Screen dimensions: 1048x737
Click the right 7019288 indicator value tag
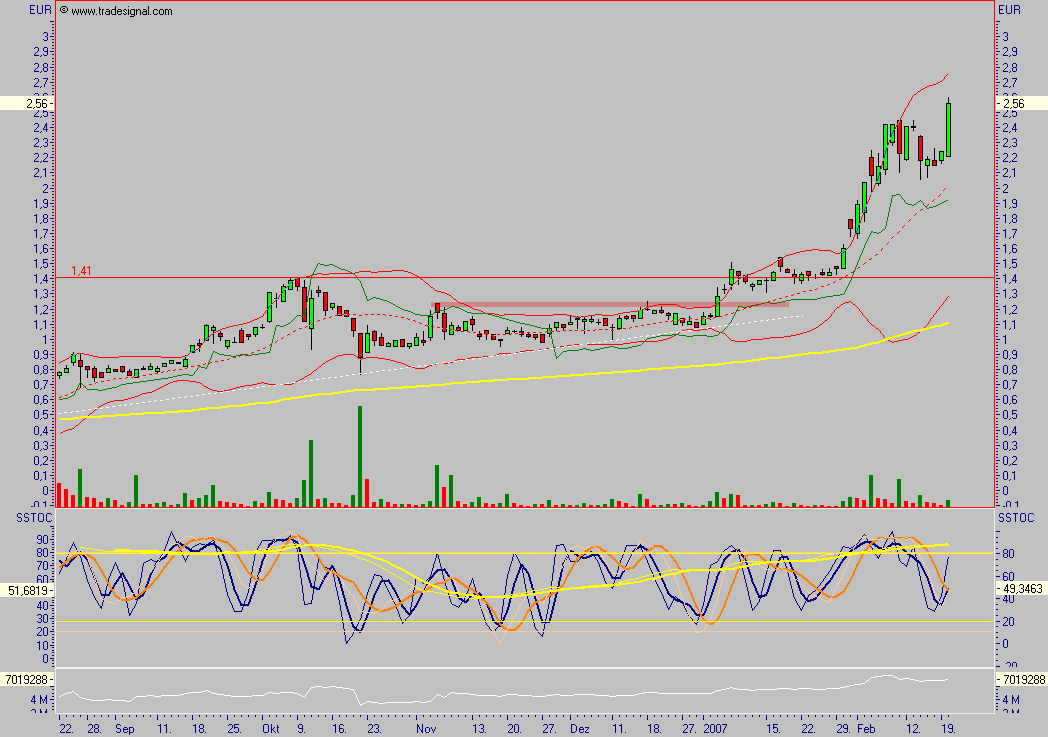coord(1022,679)
